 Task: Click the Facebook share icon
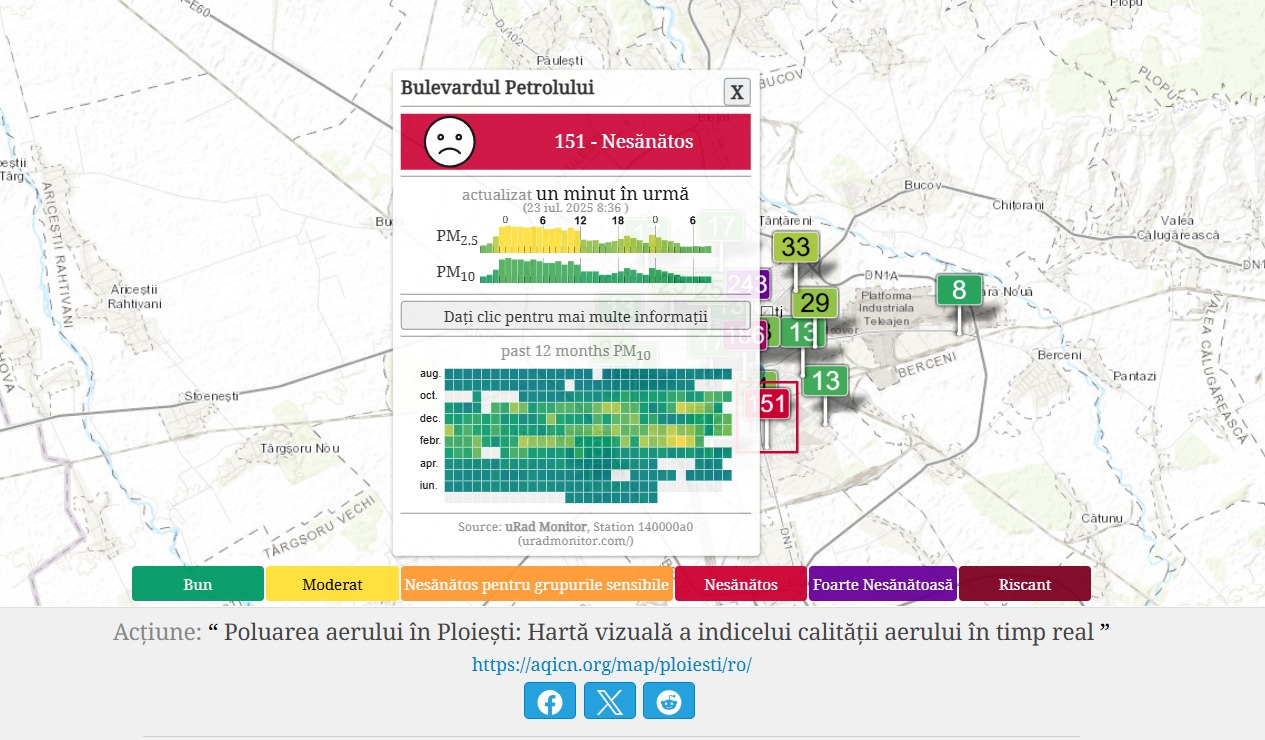click(549, 701)
